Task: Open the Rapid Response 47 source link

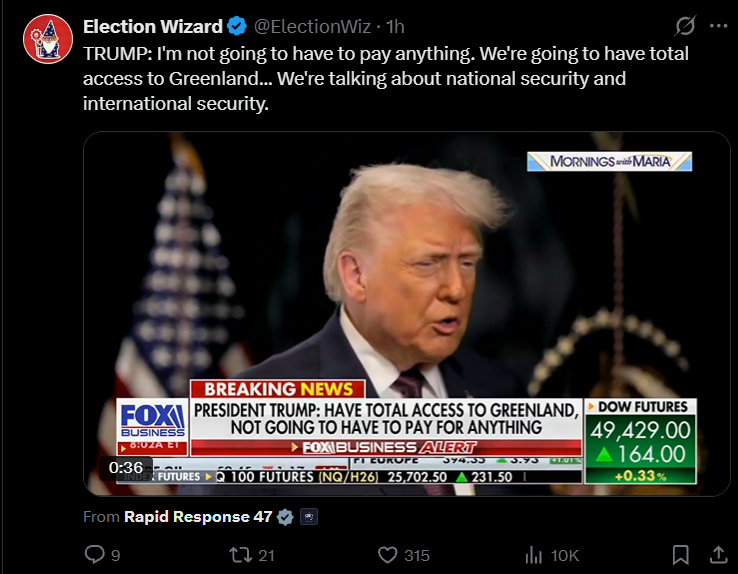Action: pos(198,517)
